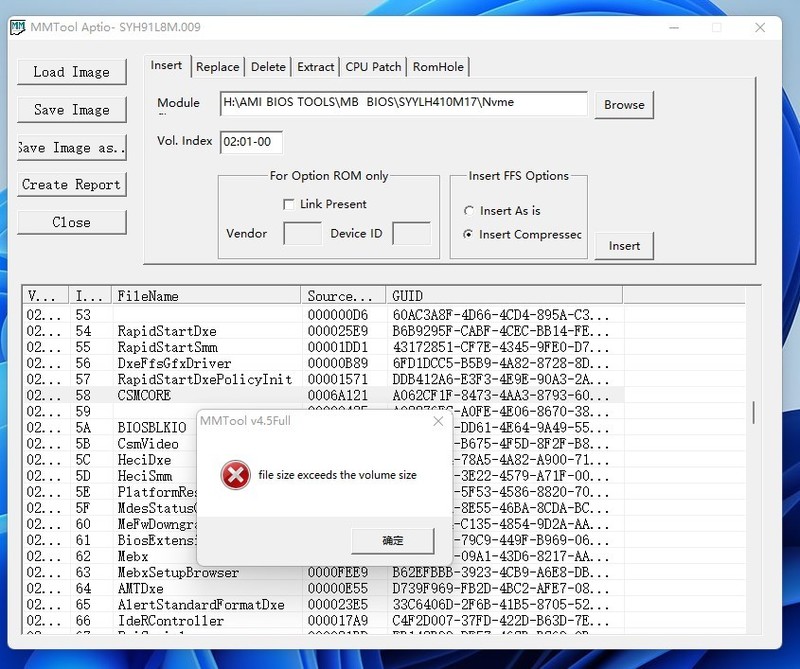Screen dimensions: 800x669
Task: Select the RapidStartSmm module row
Action: tap(323, 348)
